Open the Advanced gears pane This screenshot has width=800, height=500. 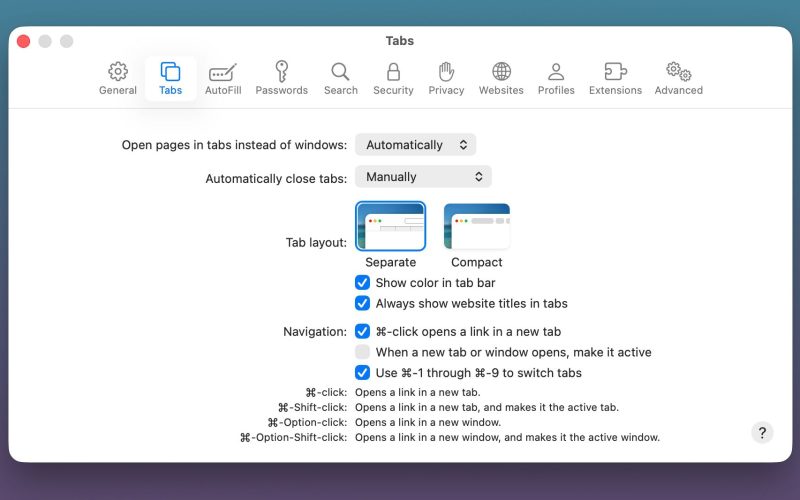coord(679,79)
